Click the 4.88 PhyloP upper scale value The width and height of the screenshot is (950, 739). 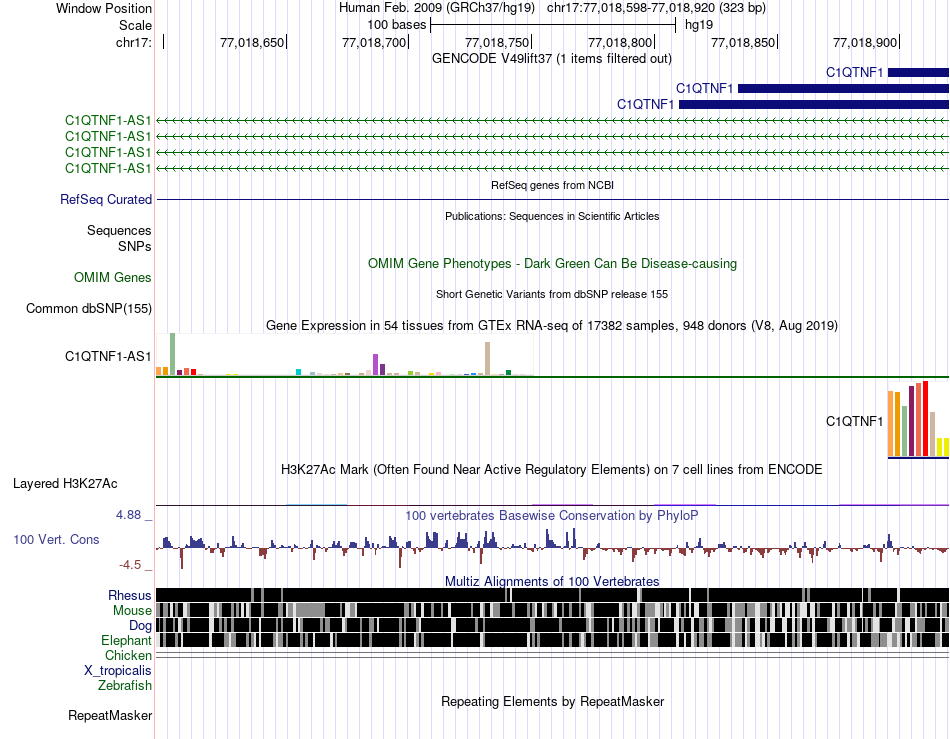pos(128,515)
